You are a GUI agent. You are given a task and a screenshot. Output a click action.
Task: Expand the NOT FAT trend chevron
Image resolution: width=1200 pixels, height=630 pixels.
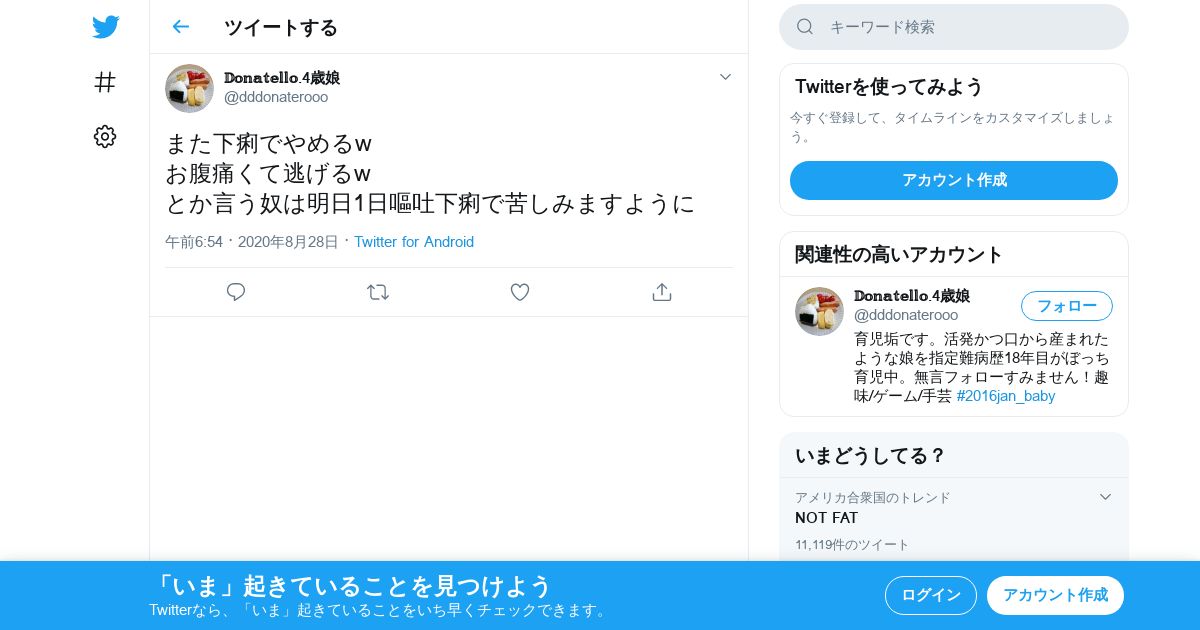(1105, 497)
